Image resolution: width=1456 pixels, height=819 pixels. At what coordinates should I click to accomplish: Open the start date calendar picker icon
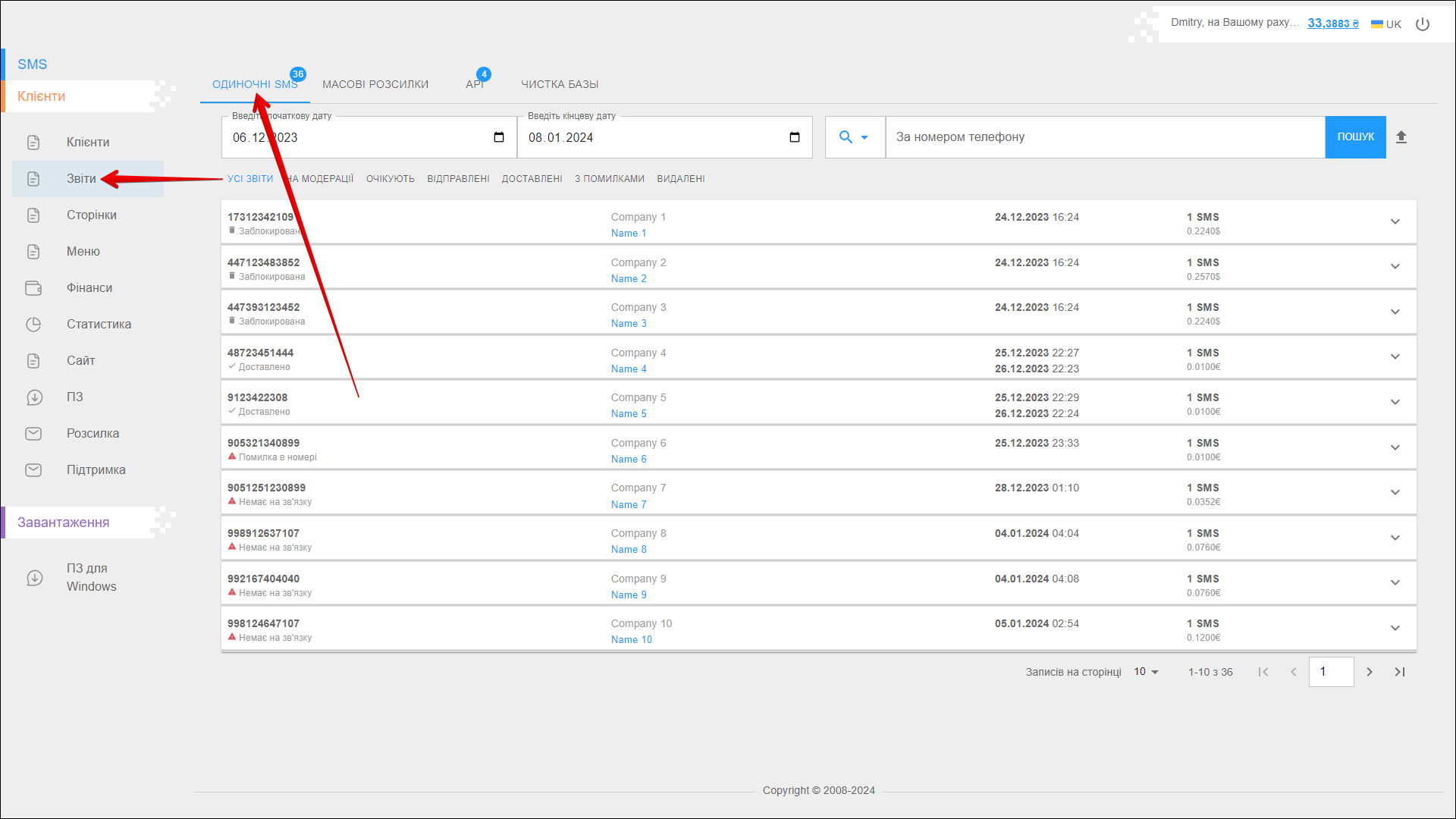(x=499, y=137)
